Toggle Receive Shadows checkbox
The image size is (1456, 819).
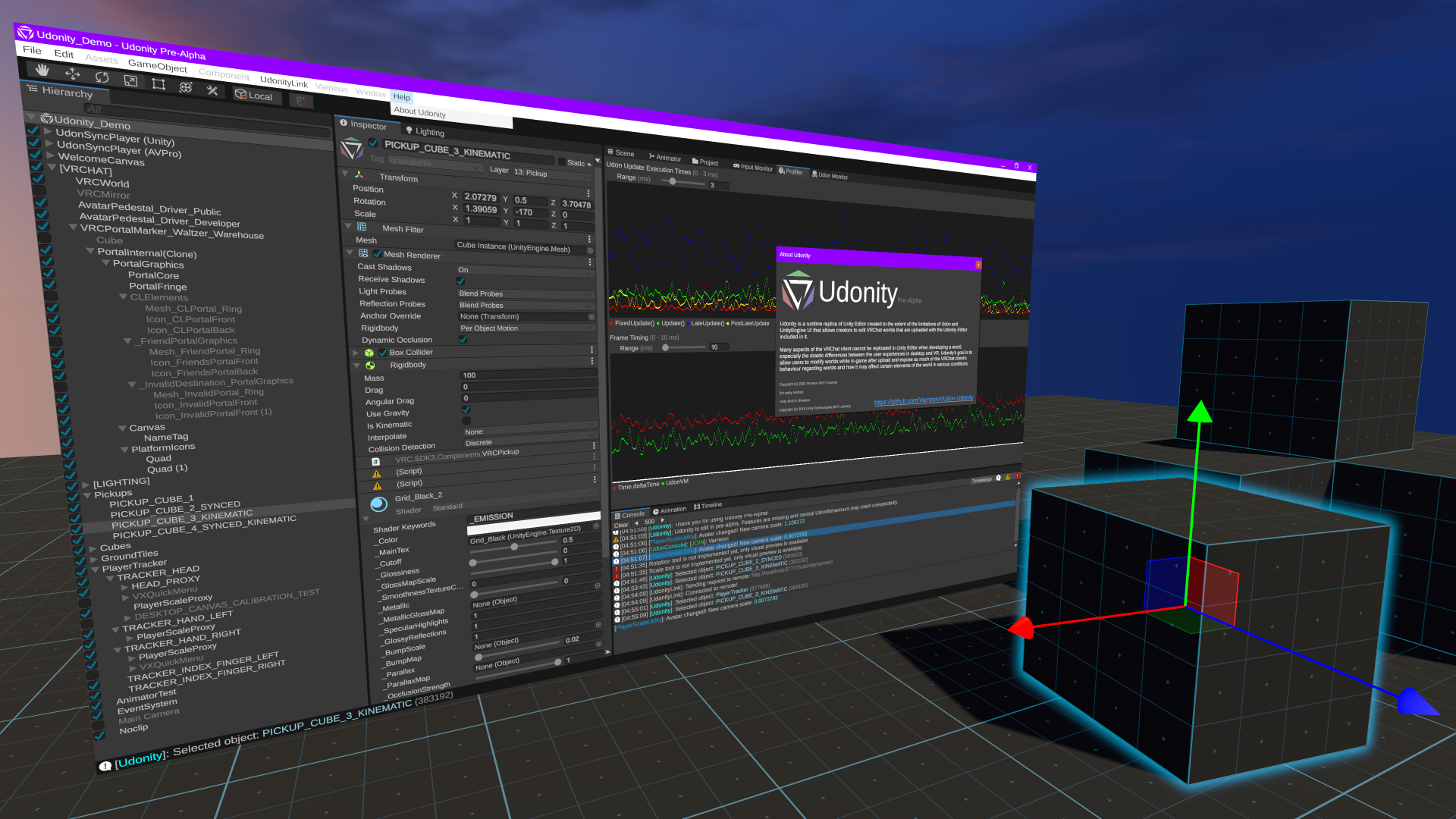[460, 281]
